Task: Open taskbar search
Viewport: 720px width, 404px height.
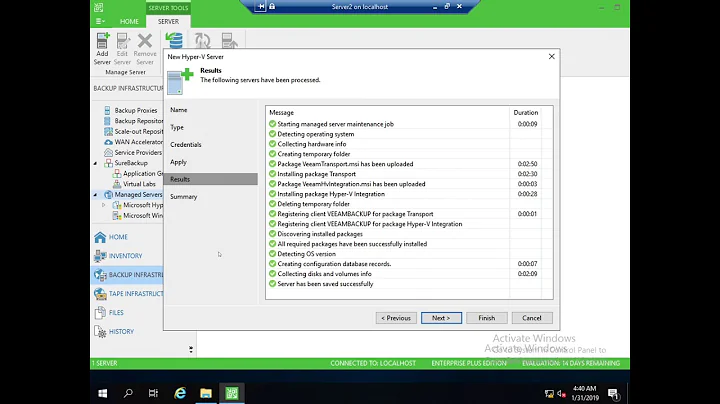Action: click(x=128, y=393)
